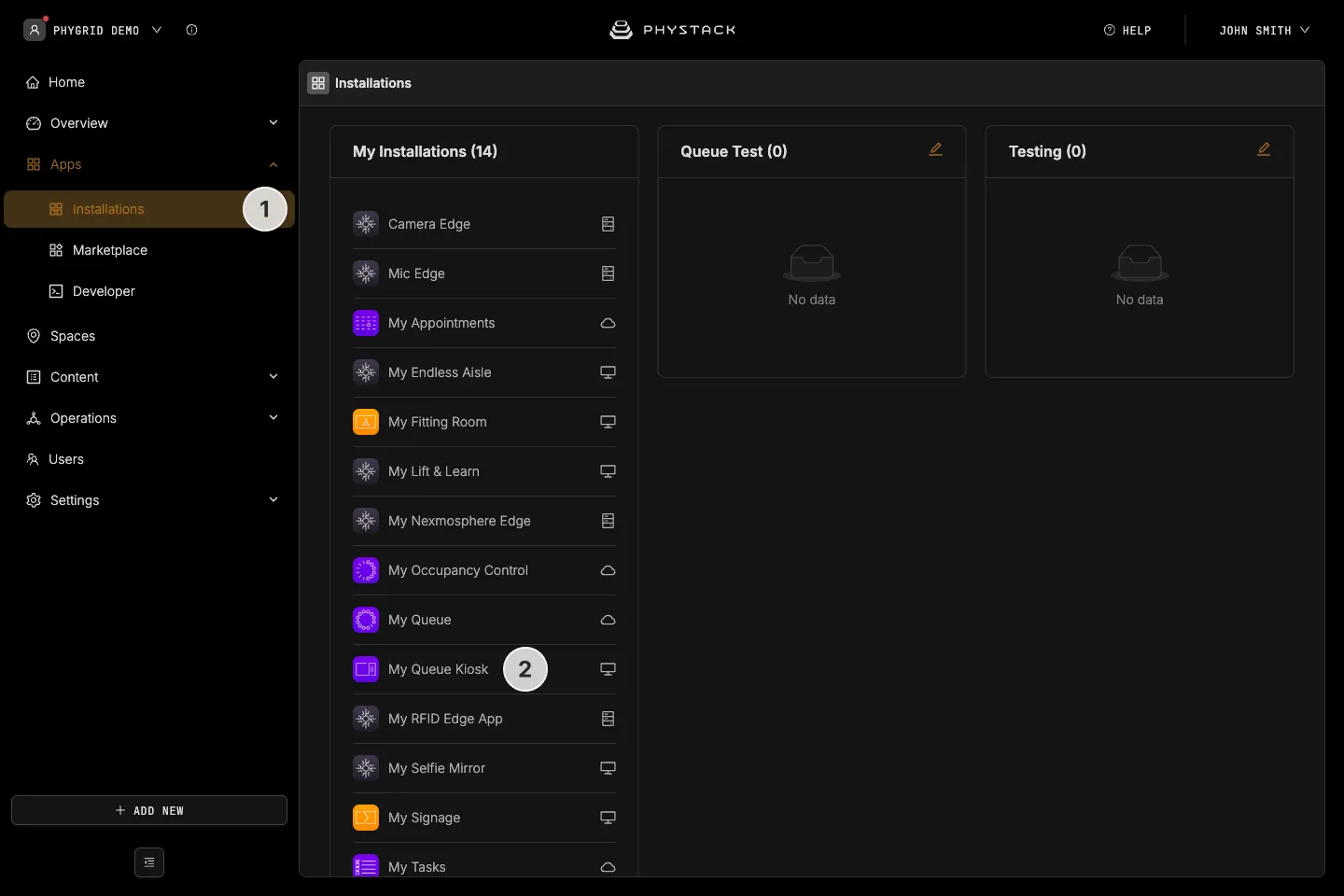Open the Help link in header
The image size is (1344, 896).
[x=1127, y=30]
